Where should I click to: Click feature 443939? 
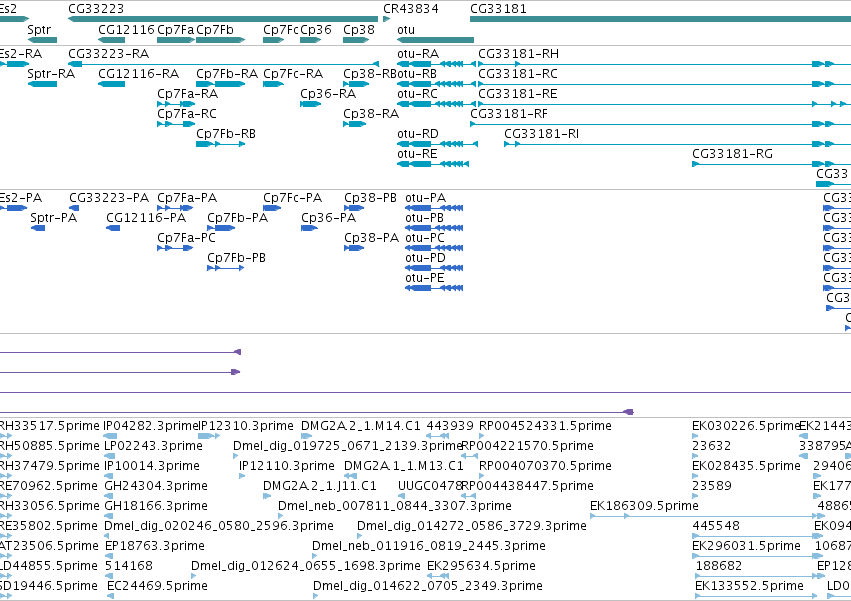tap(437, 436)
